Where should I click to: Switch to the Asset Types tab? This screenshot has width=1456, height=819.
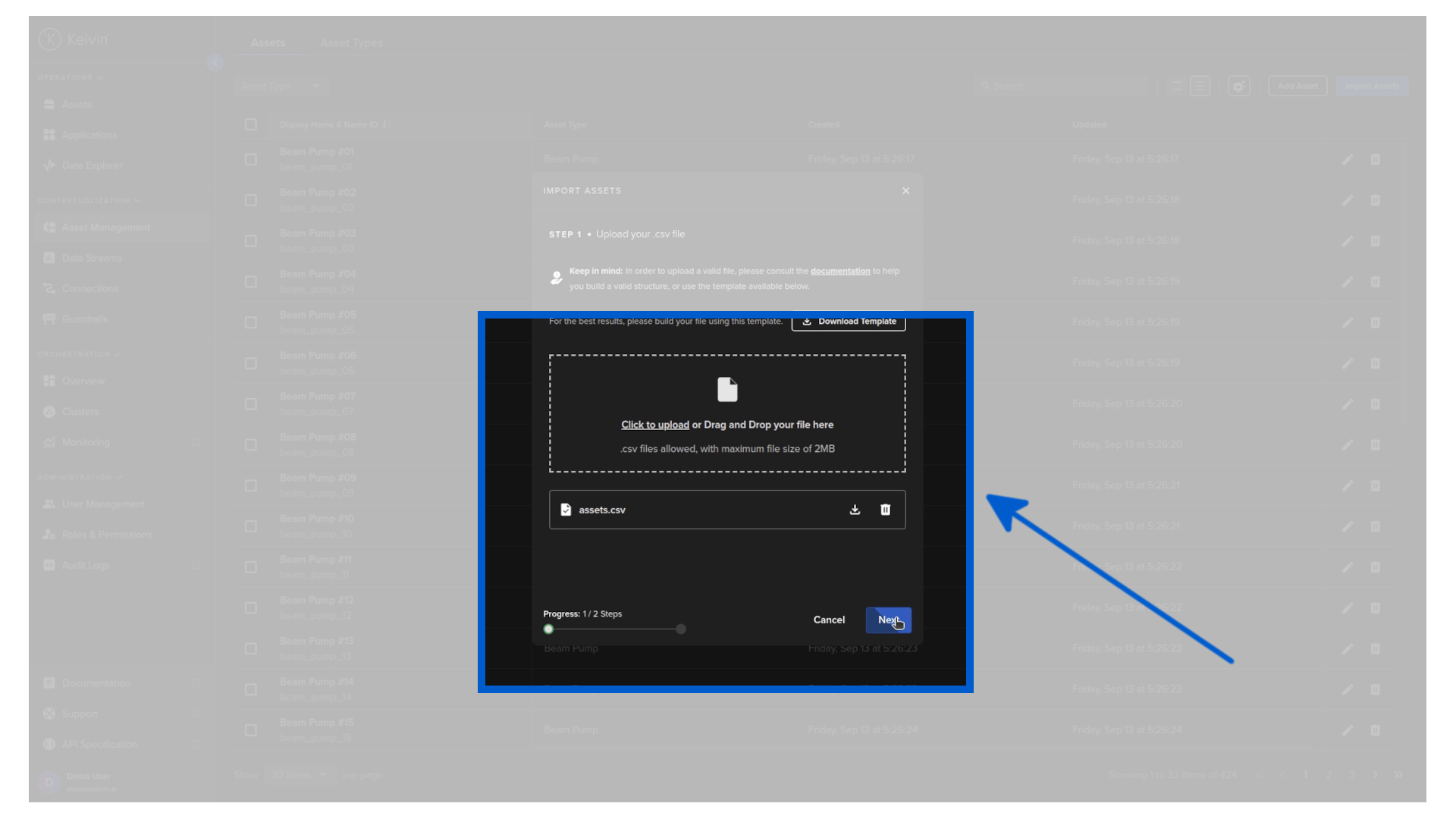click(x=351, y=43)
